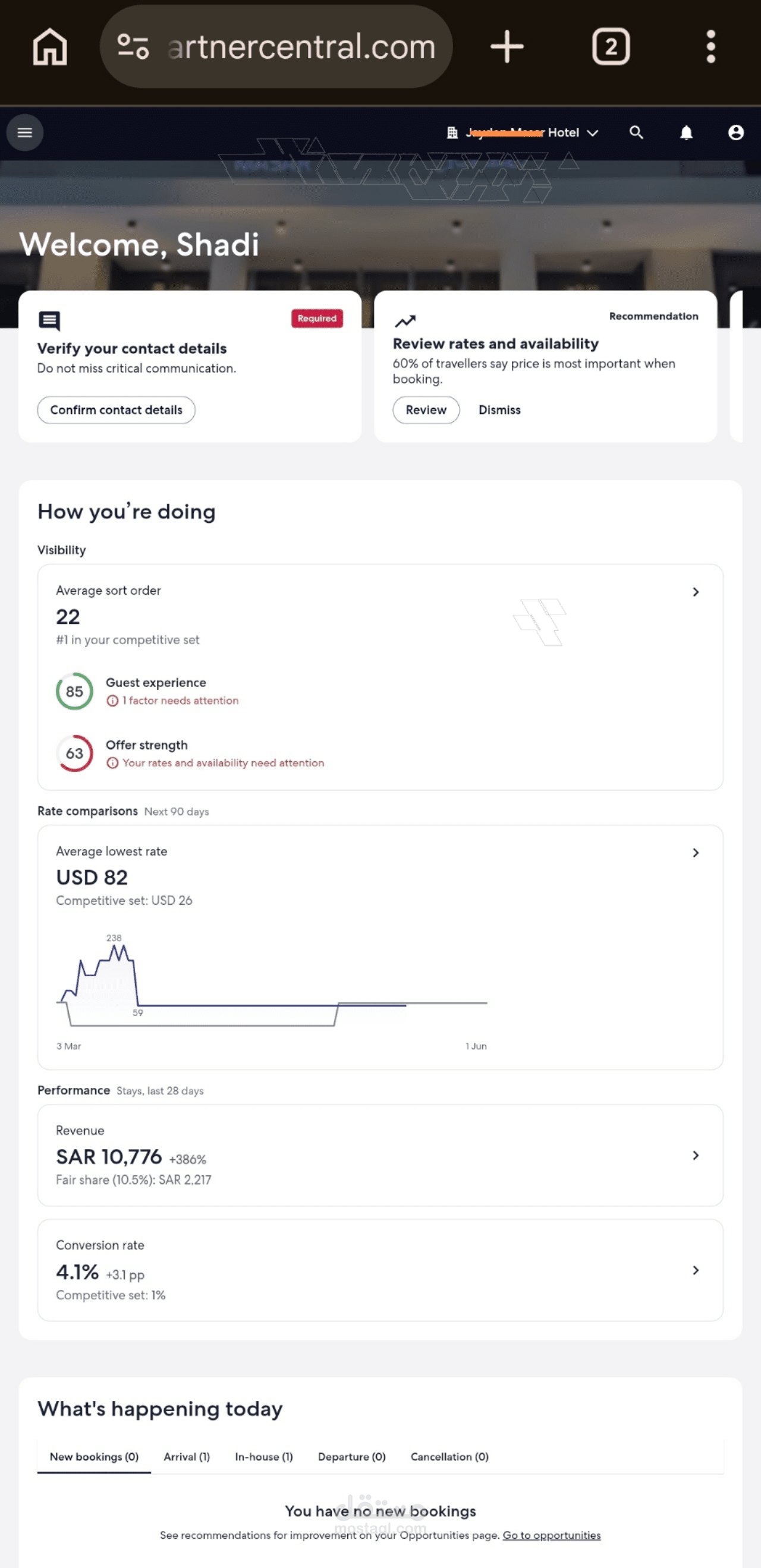Open notifications bell
The height and width of the screenshot is (1568, 761).
click(686, 132)
